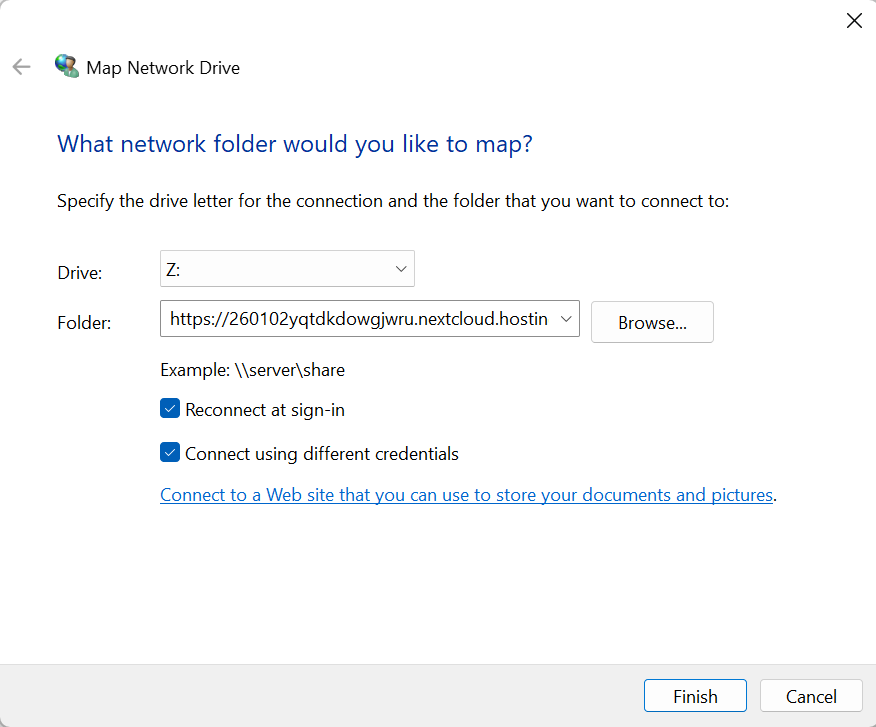Click the Folder field dropdown chevron
Screen dimensions: 876x727
point(565,318)
